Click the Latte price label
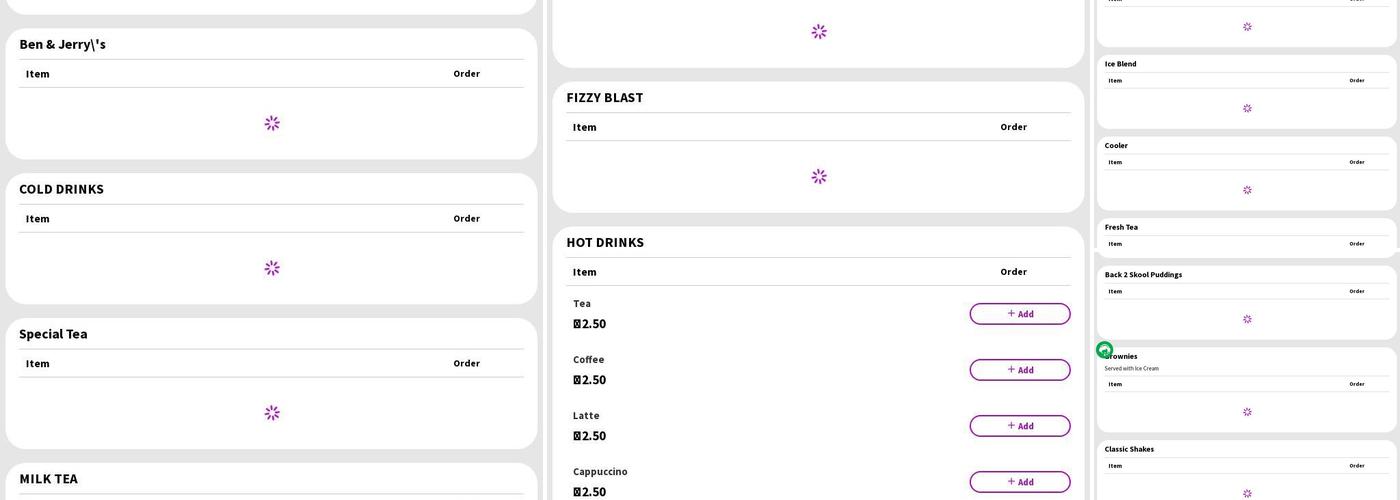1400x500 pixels. click(x=589, y=436)
